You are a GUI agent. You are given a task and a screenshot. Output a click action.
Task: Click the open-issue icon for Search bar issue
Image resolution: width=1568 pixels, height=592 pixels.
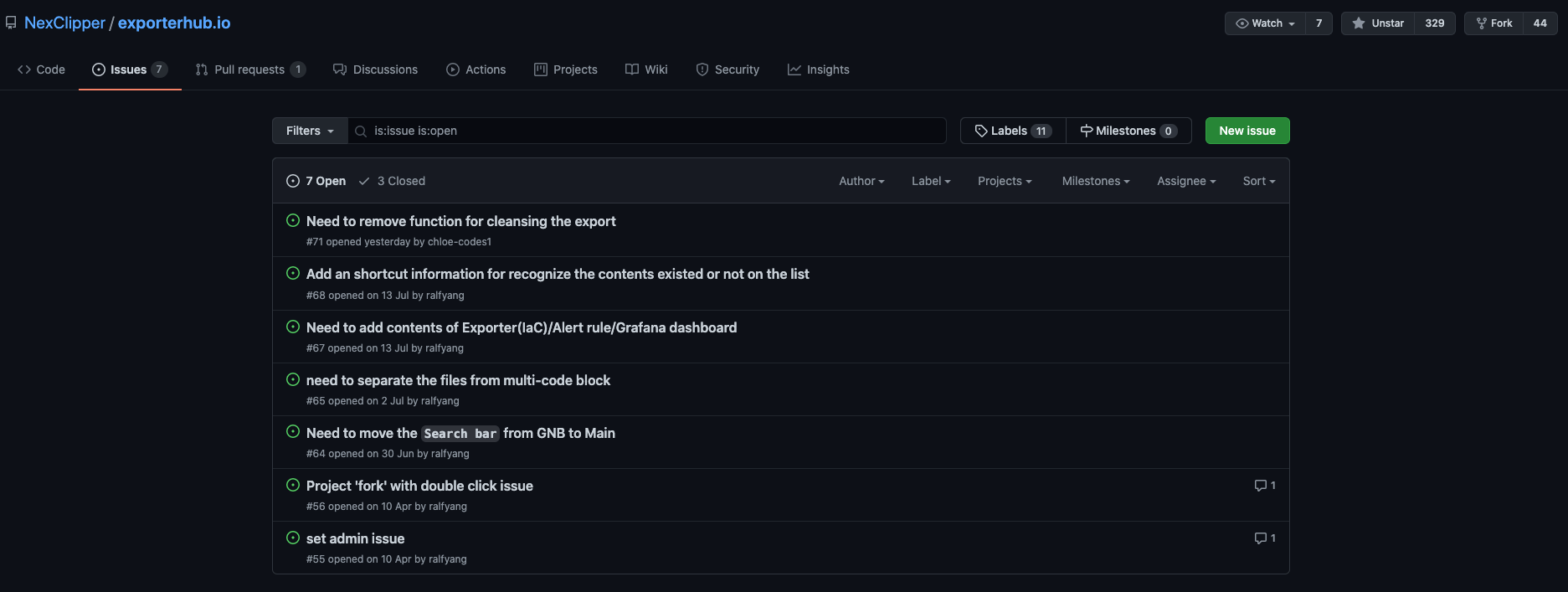(293, 432)
